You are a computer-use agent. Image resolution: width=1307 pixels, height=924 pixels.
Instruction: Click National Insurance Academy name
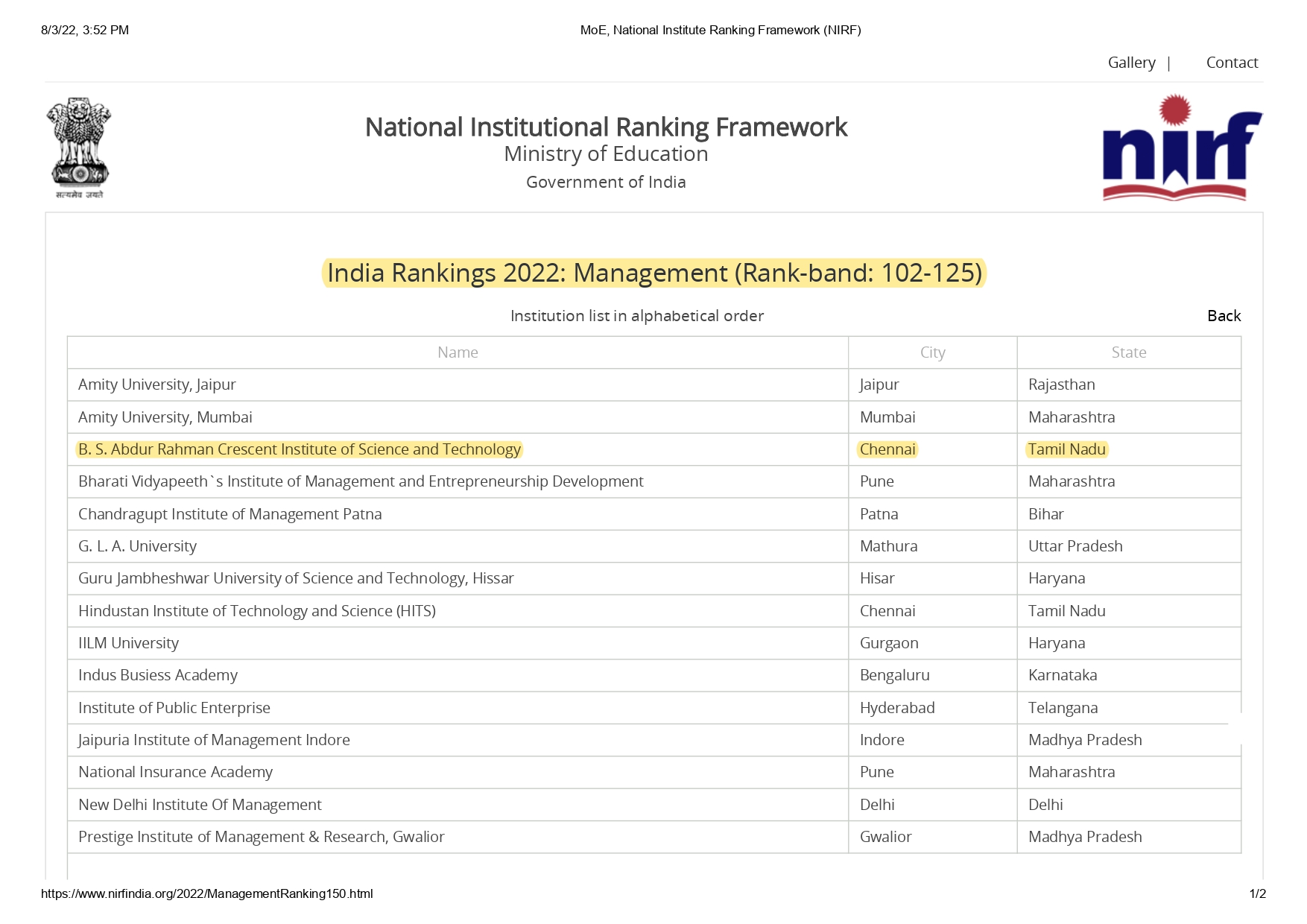[175, 772]
